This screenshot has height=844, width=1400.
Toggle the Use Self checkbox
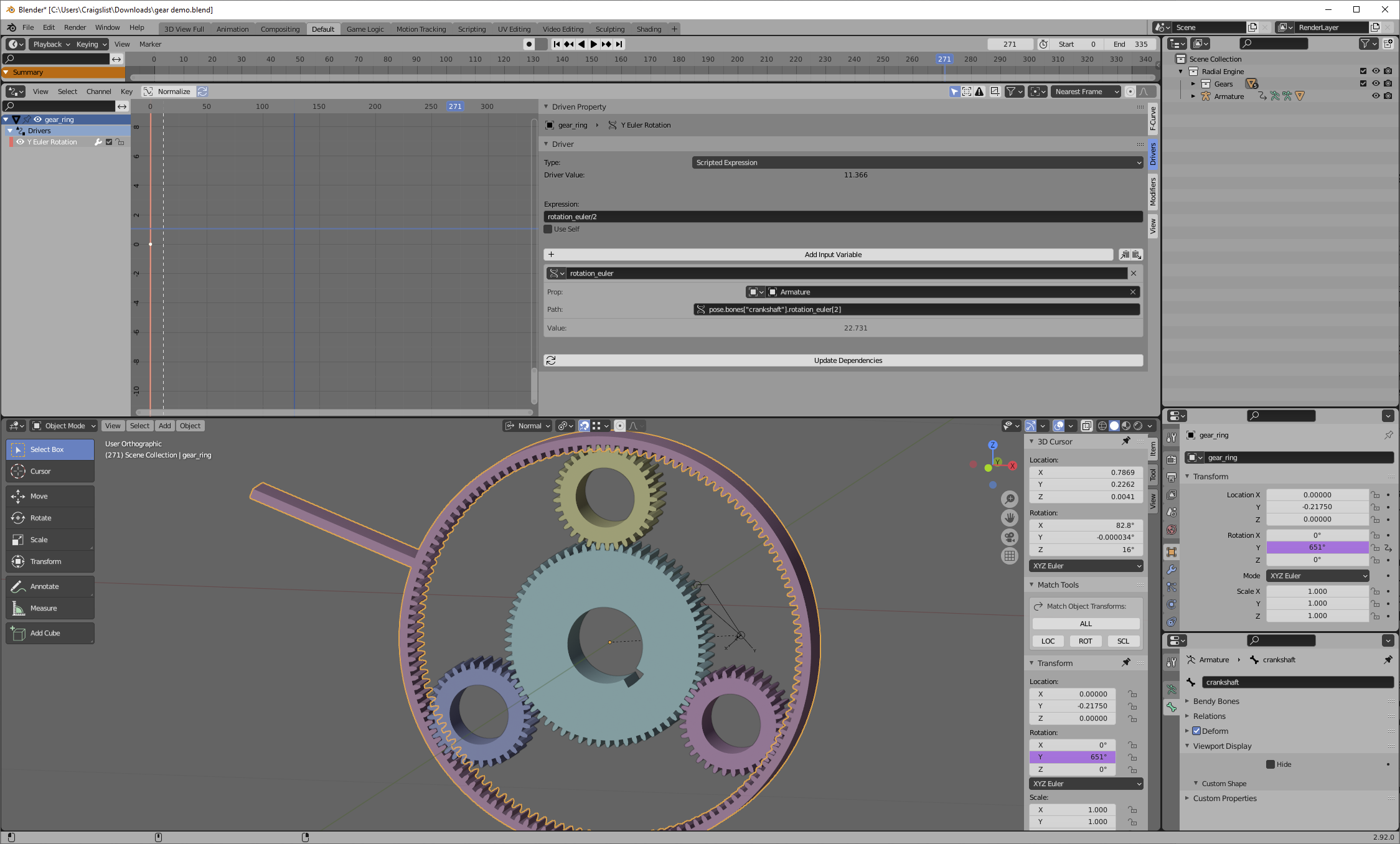(x=548, y=229)
